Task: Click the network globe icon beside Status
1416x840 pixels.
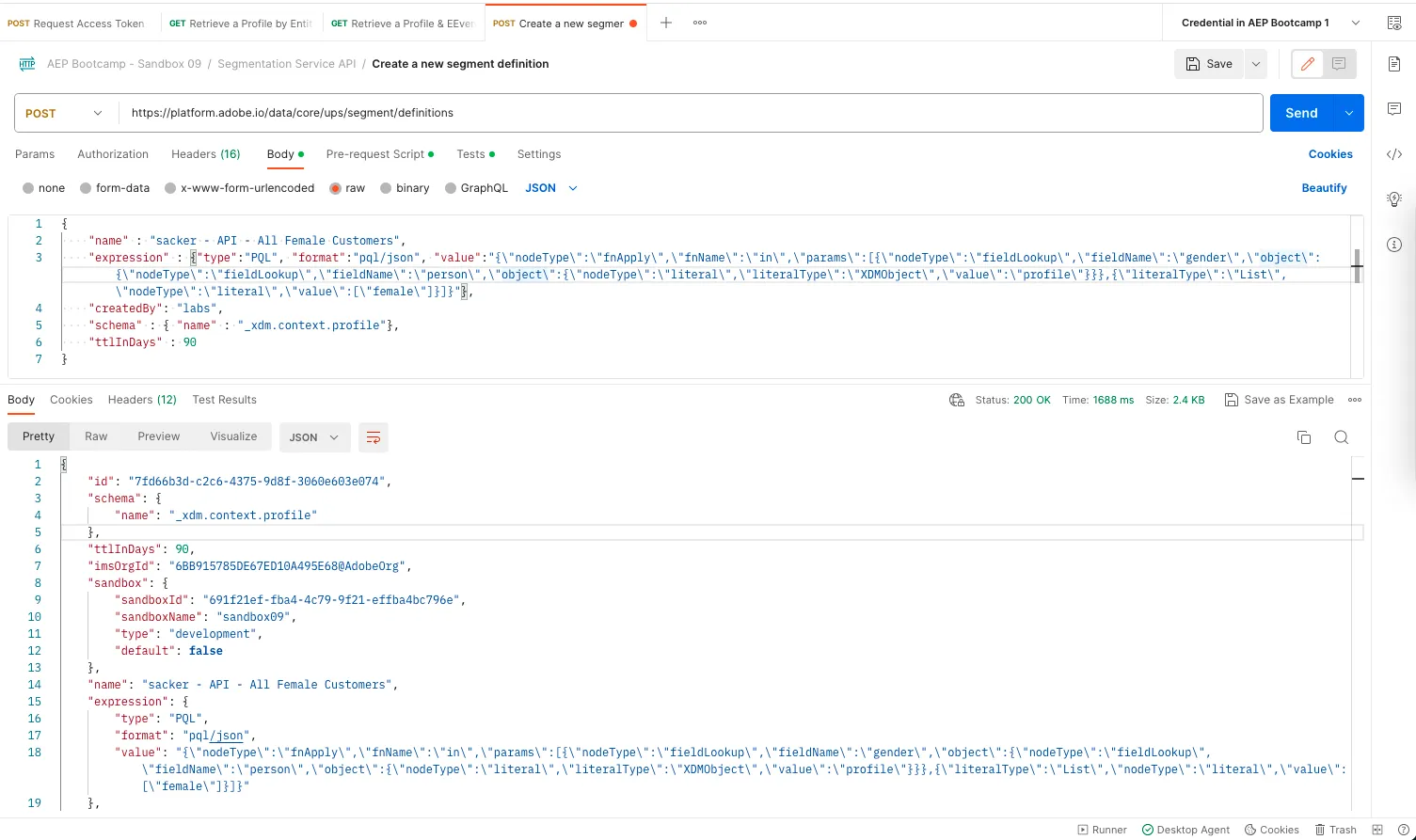Action: point(957,400)
